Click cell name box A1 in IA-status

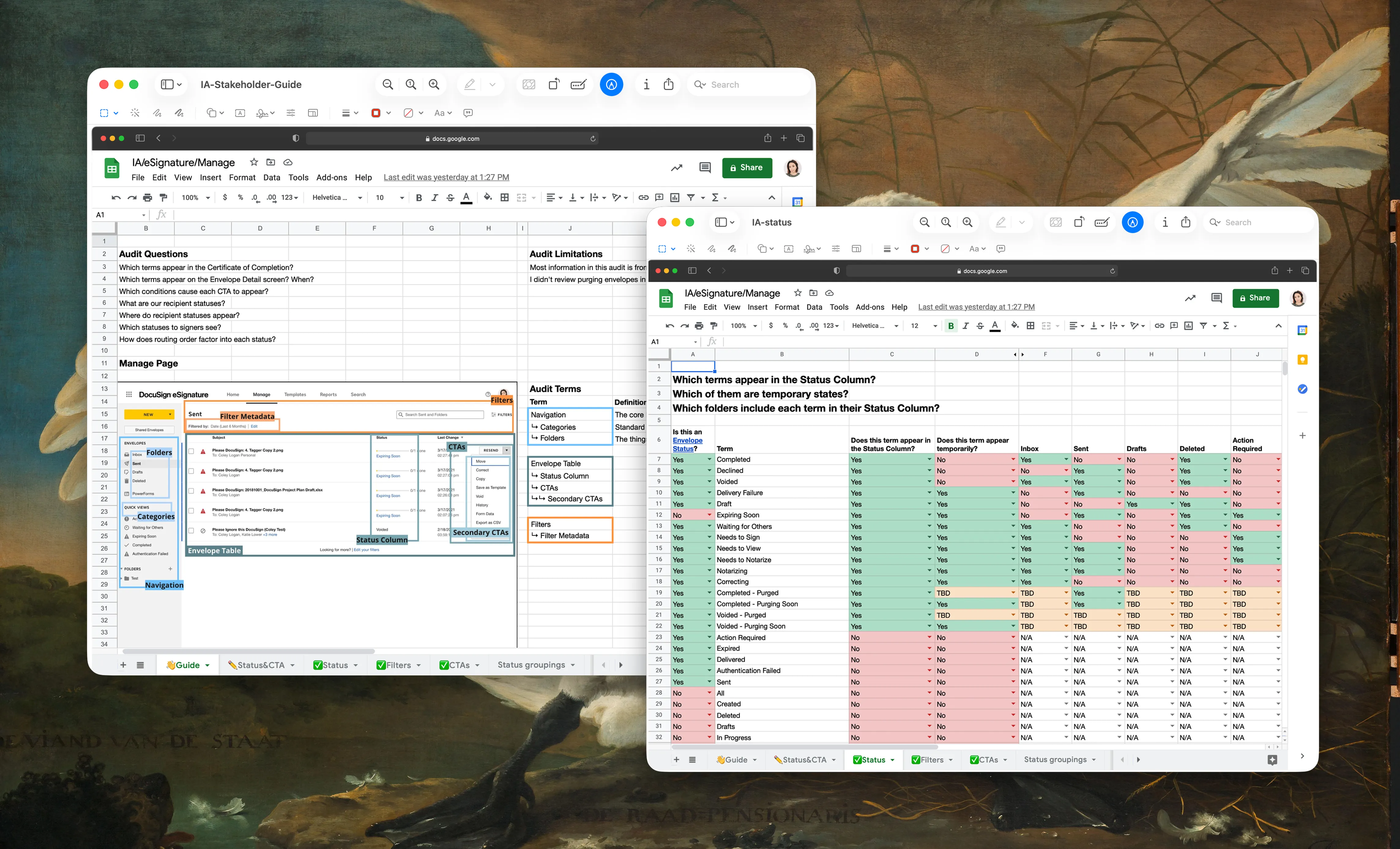pyautogui.click(x=674, y=342)
